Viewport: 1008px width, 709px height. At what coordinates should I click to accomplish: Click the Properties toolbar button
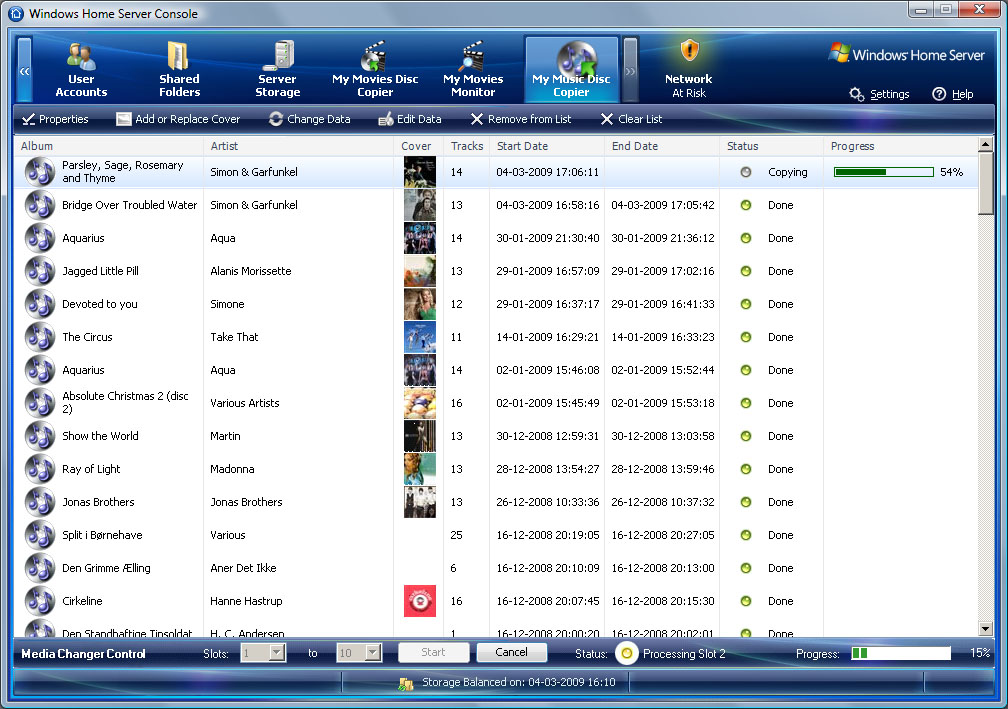click(x=55, y=119)
